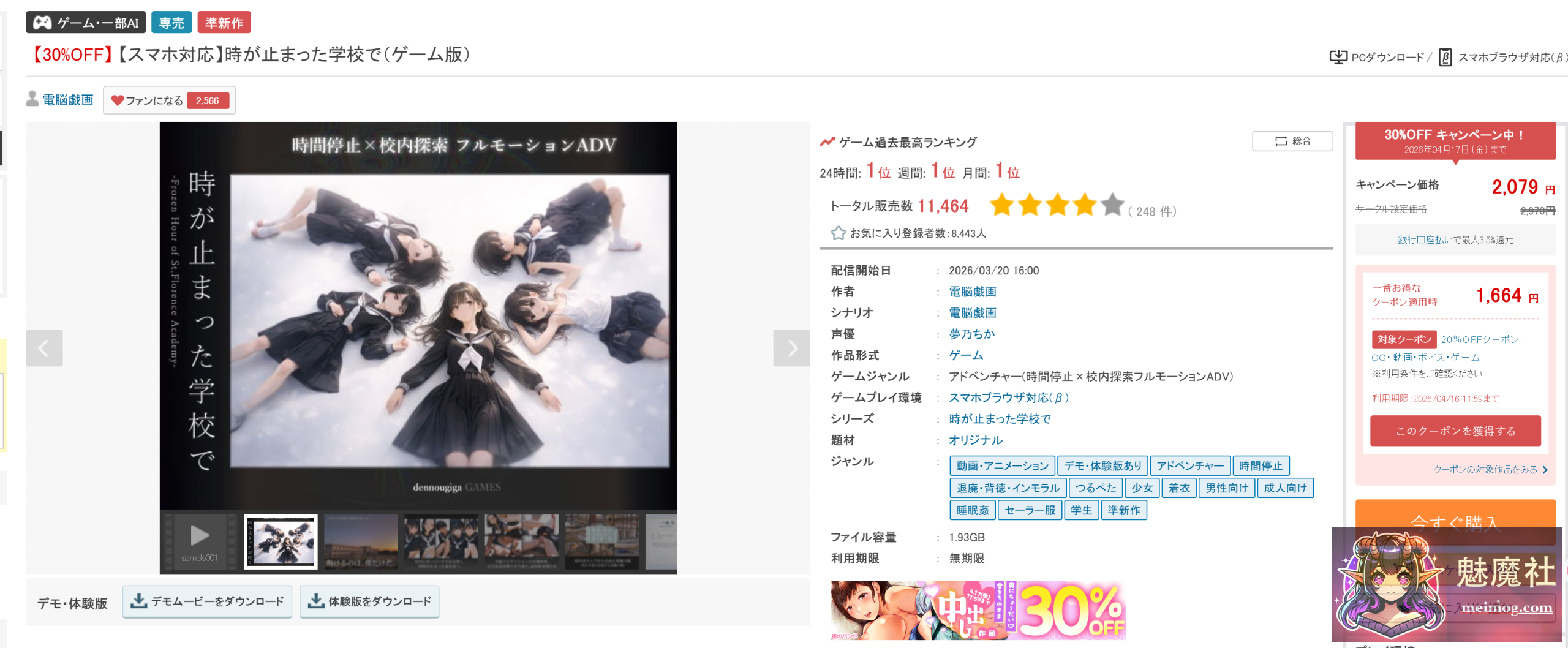The width and height of the screenshot is (1568, 648).
Task: Select the school building sunset thumbnail
Action: (x=361, y=541)
